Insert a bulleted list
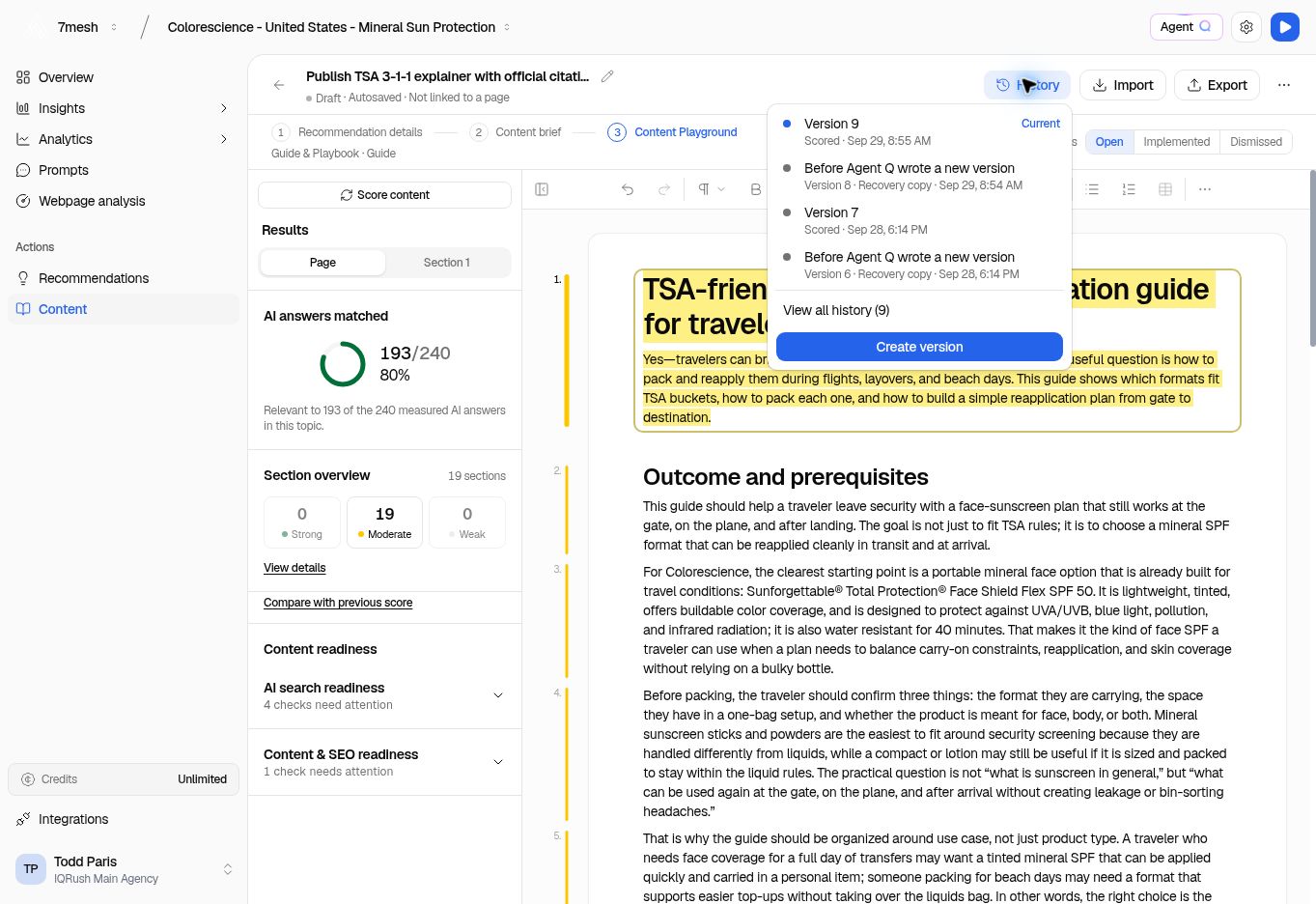 click(1092, 189)
